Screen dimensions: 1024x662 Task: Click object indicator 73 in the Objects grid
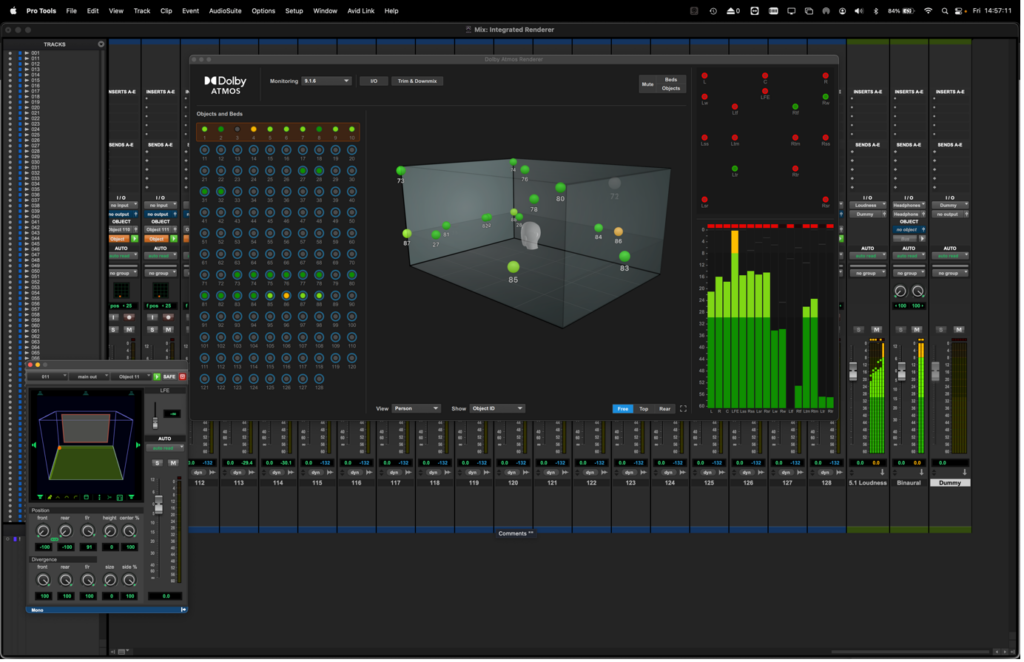[x=237, y=275]
